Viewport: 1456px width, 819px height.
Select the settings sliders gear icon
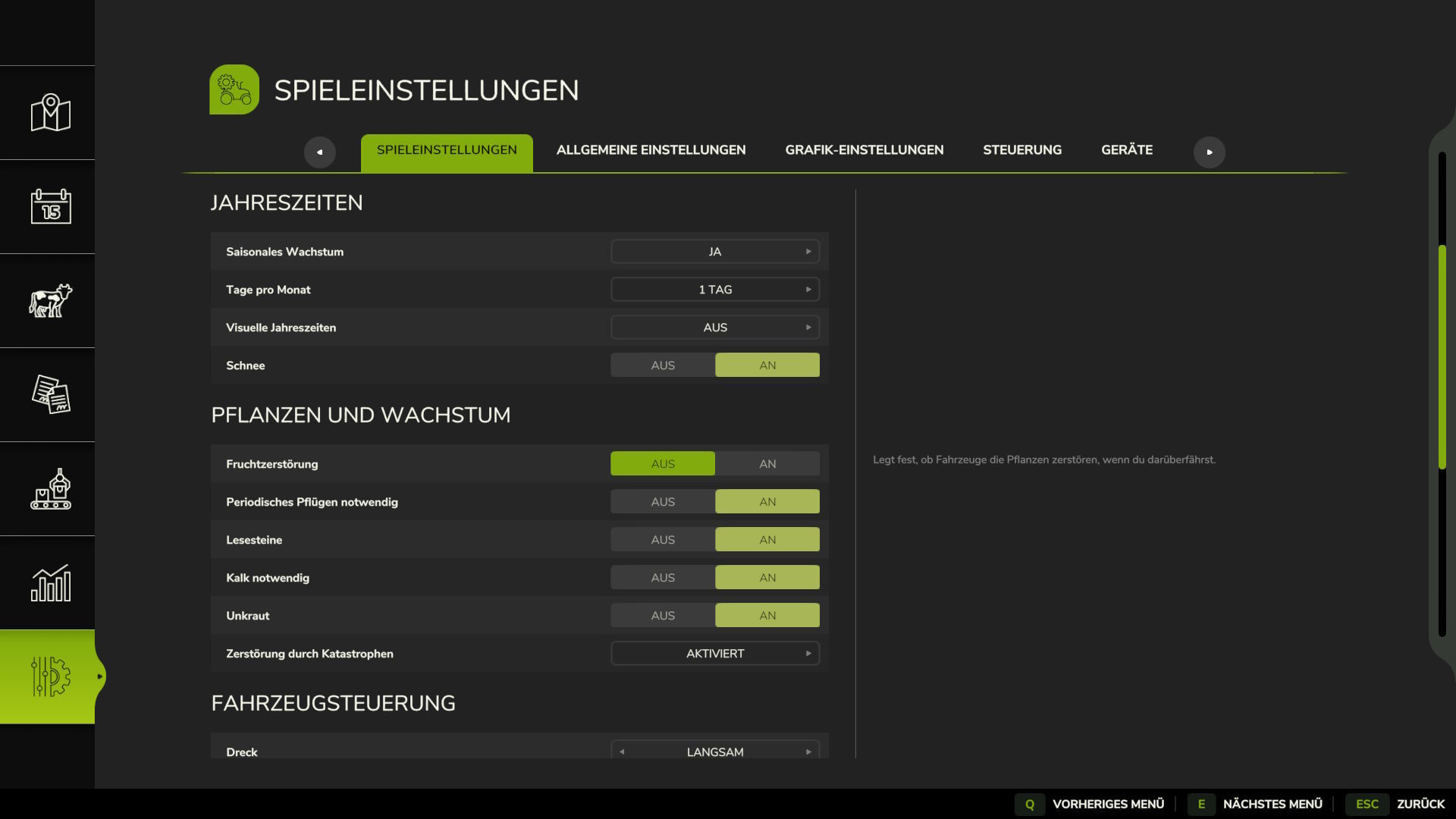click(x=50, y=676)
